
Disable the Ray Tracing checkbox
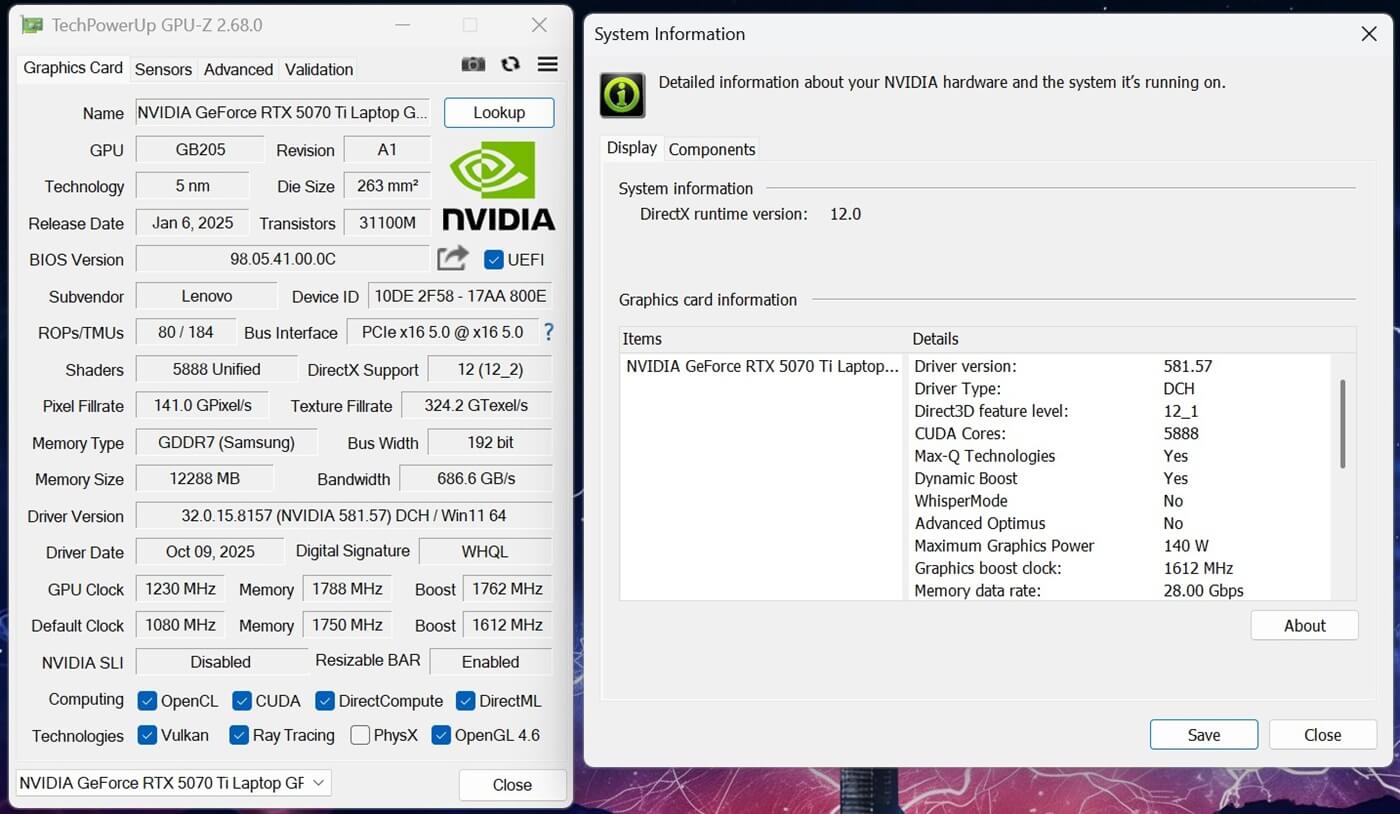coord(238,735)
